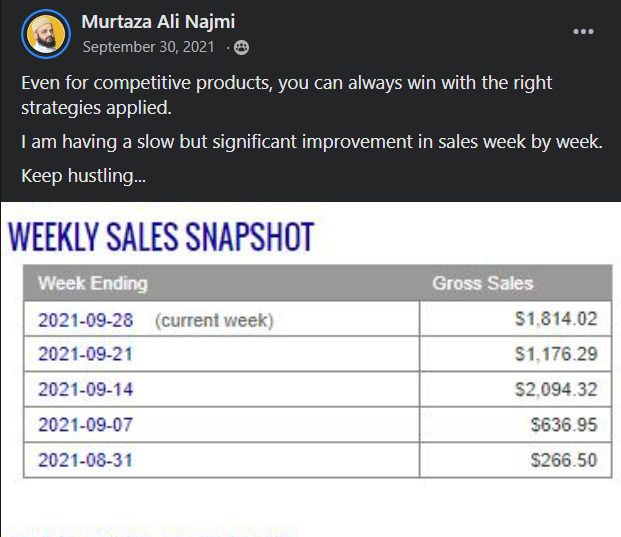Click the 'Keep hustling...' post text
Image resolution: width=621 pixels, height=537 pixels.
point(84,176)
